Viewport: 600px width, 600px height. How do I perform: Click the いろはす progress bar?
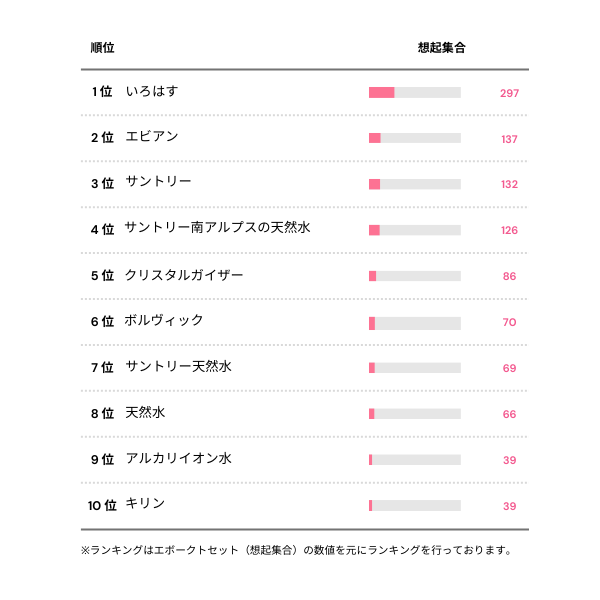coord(414,93)
